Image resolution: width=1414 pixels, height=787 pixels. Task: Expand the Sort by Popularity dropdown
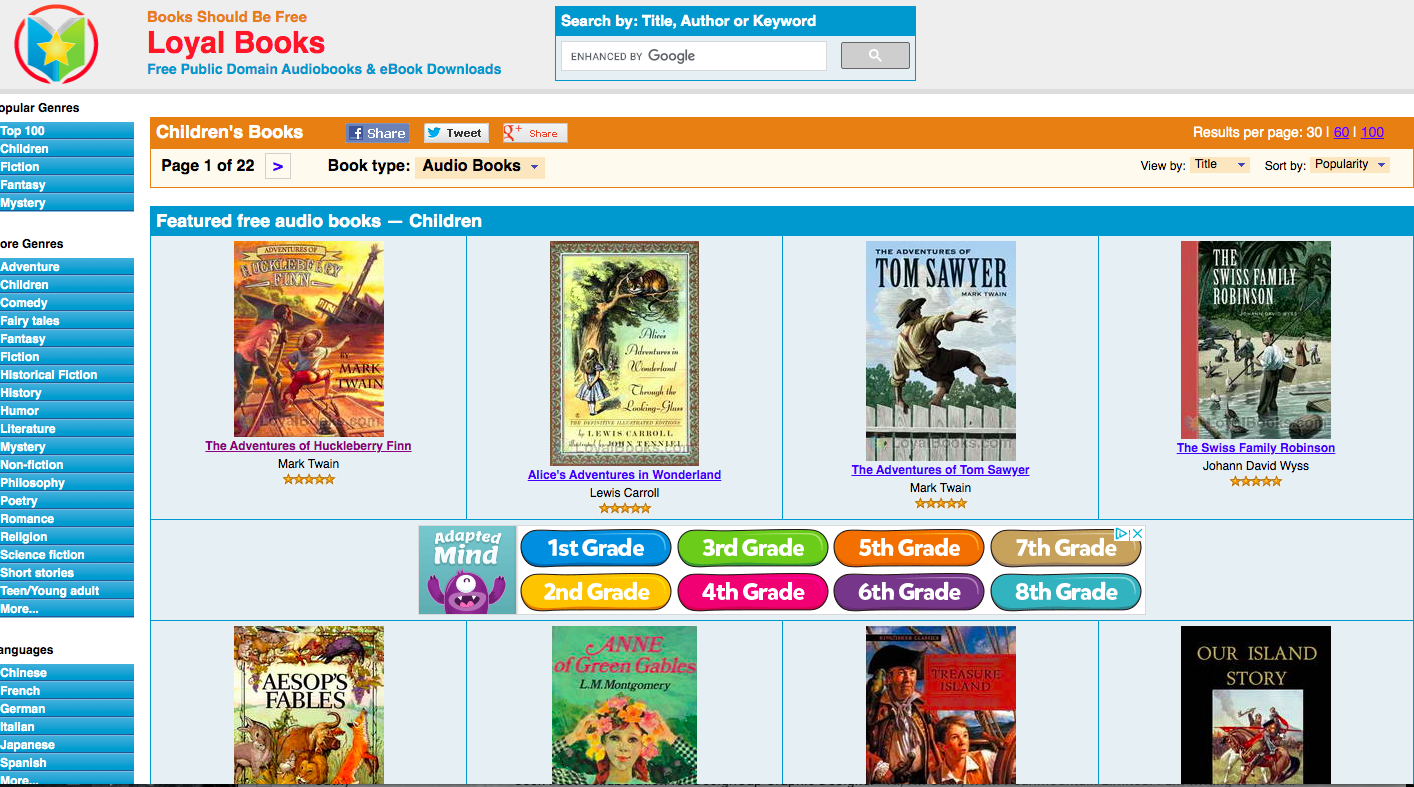point(1350,165)
